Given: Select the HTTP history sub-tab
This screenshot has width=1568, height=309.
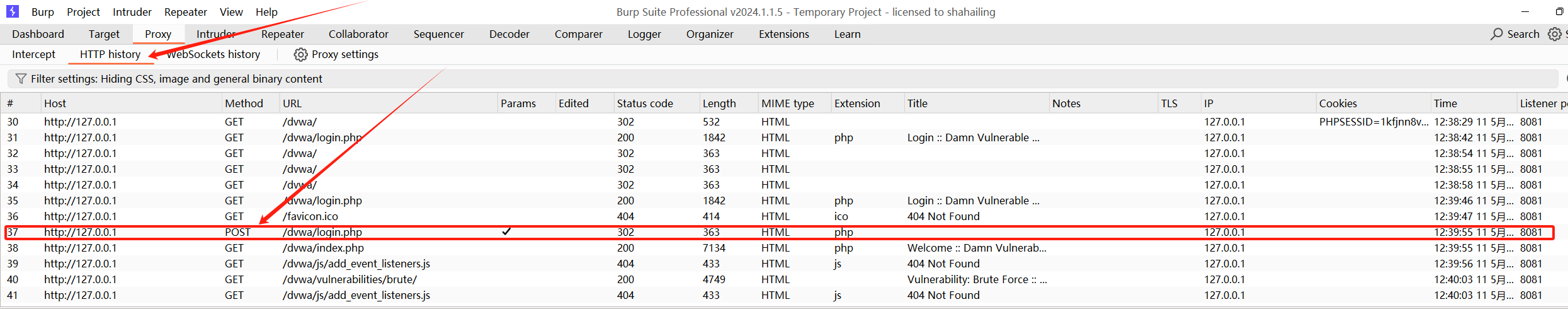Looking at the screenshot, I should pyautogui.click(x=110, y=54).
